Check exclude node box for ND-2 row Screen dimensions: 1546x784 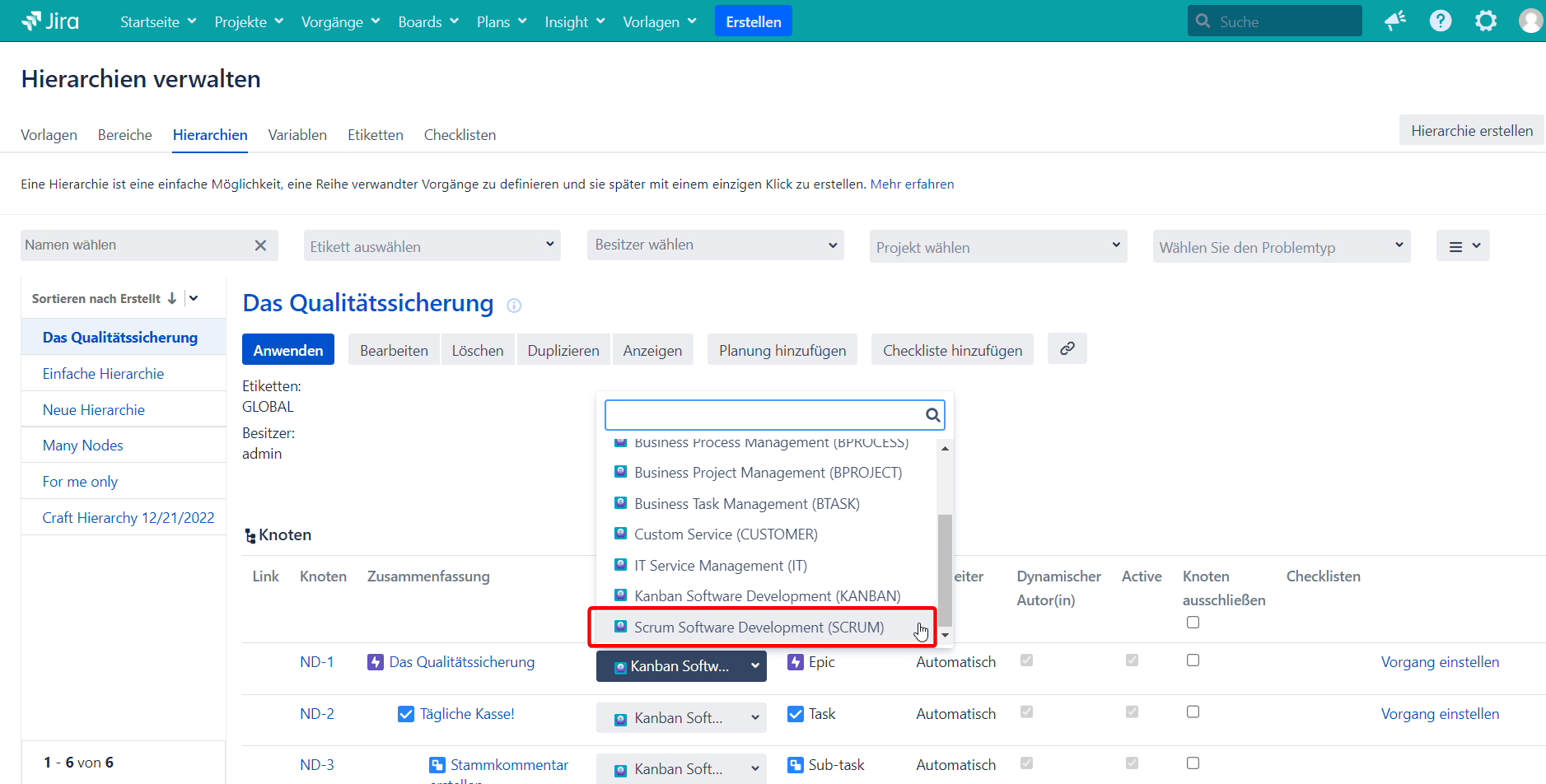pyautogui.click(x=1193, y=712)
